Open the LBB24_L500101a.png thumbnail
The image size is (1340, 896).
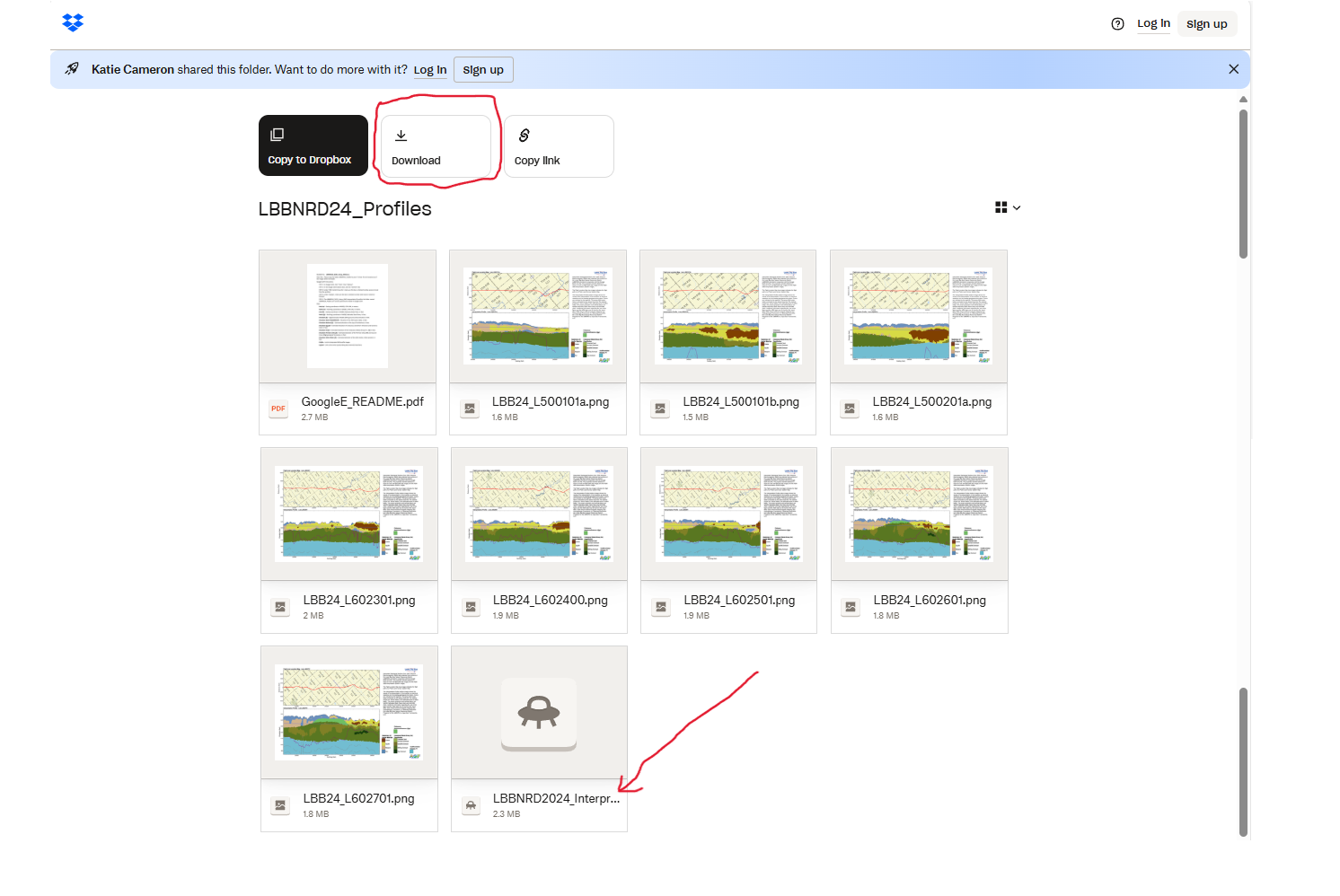pos(538,316)
